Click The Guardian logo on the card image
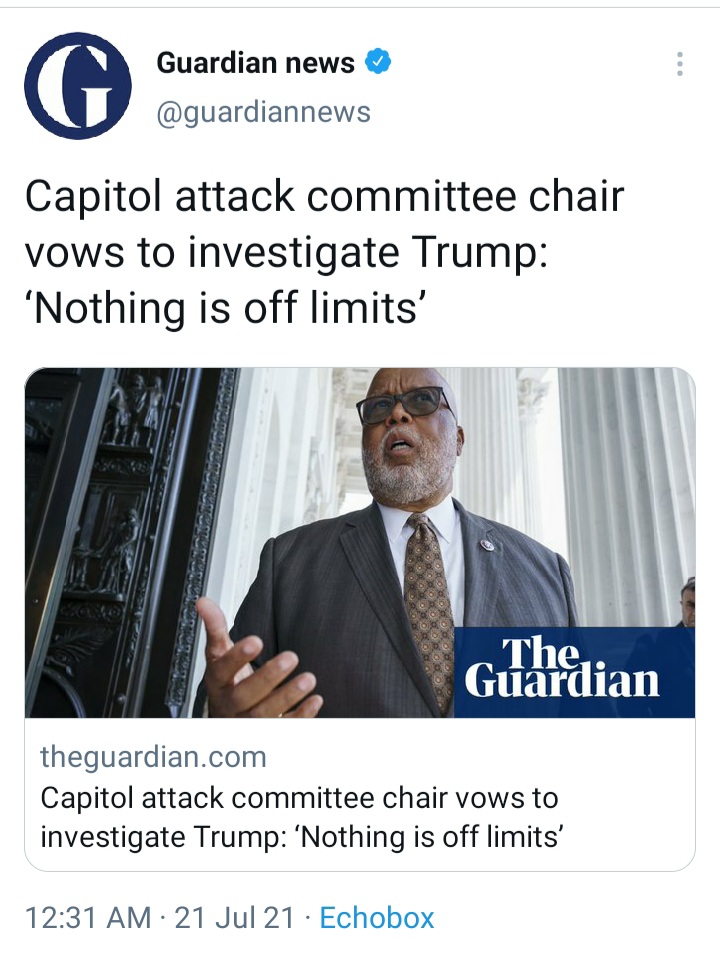The width and height of the screenshot is (720, 960). coord(574,670)
